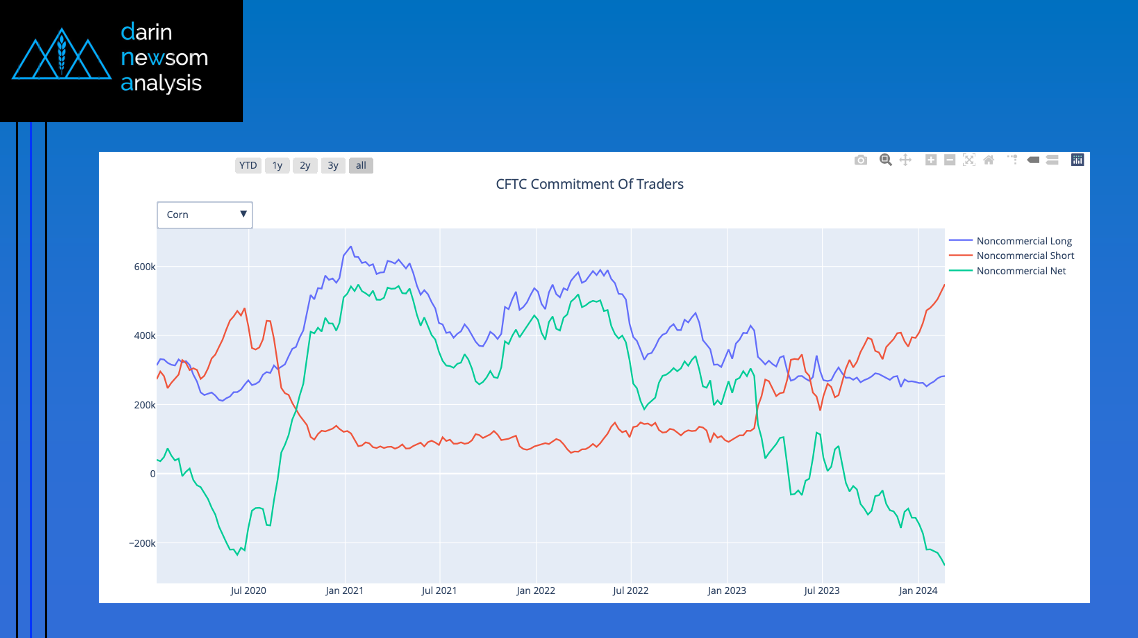Switch range to 2y

pos(305,166)
